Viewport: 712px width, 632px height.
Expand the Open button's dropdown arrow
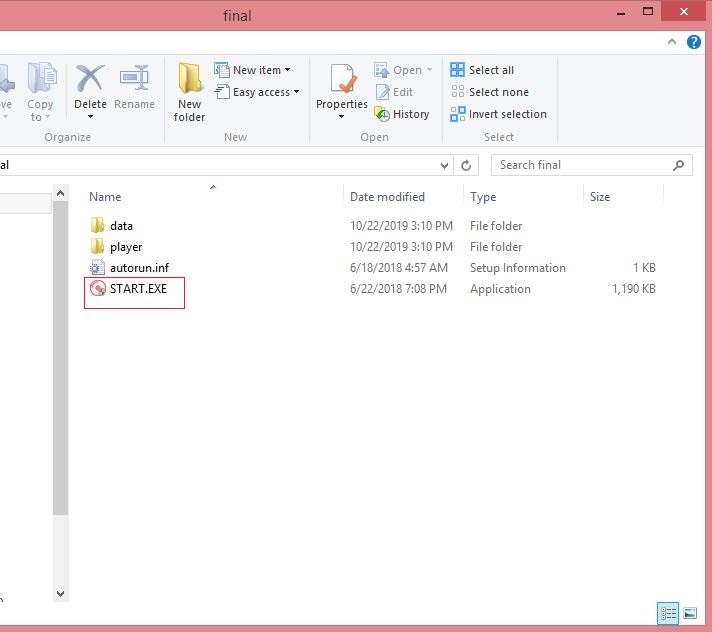[x=429, y=70]
